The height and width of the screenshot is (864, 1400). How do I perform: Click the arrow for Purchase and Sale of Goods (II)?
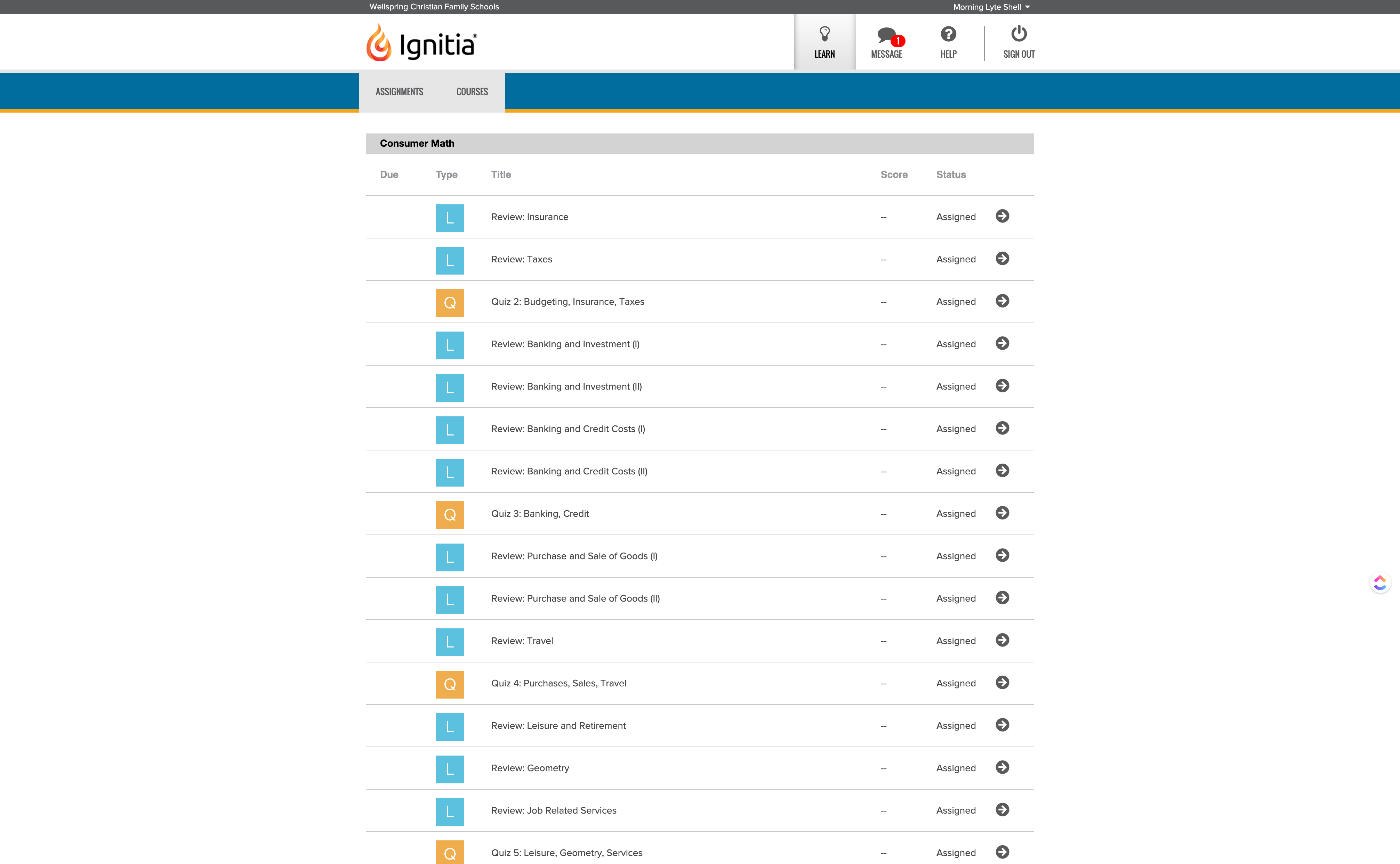point(1002,598)
